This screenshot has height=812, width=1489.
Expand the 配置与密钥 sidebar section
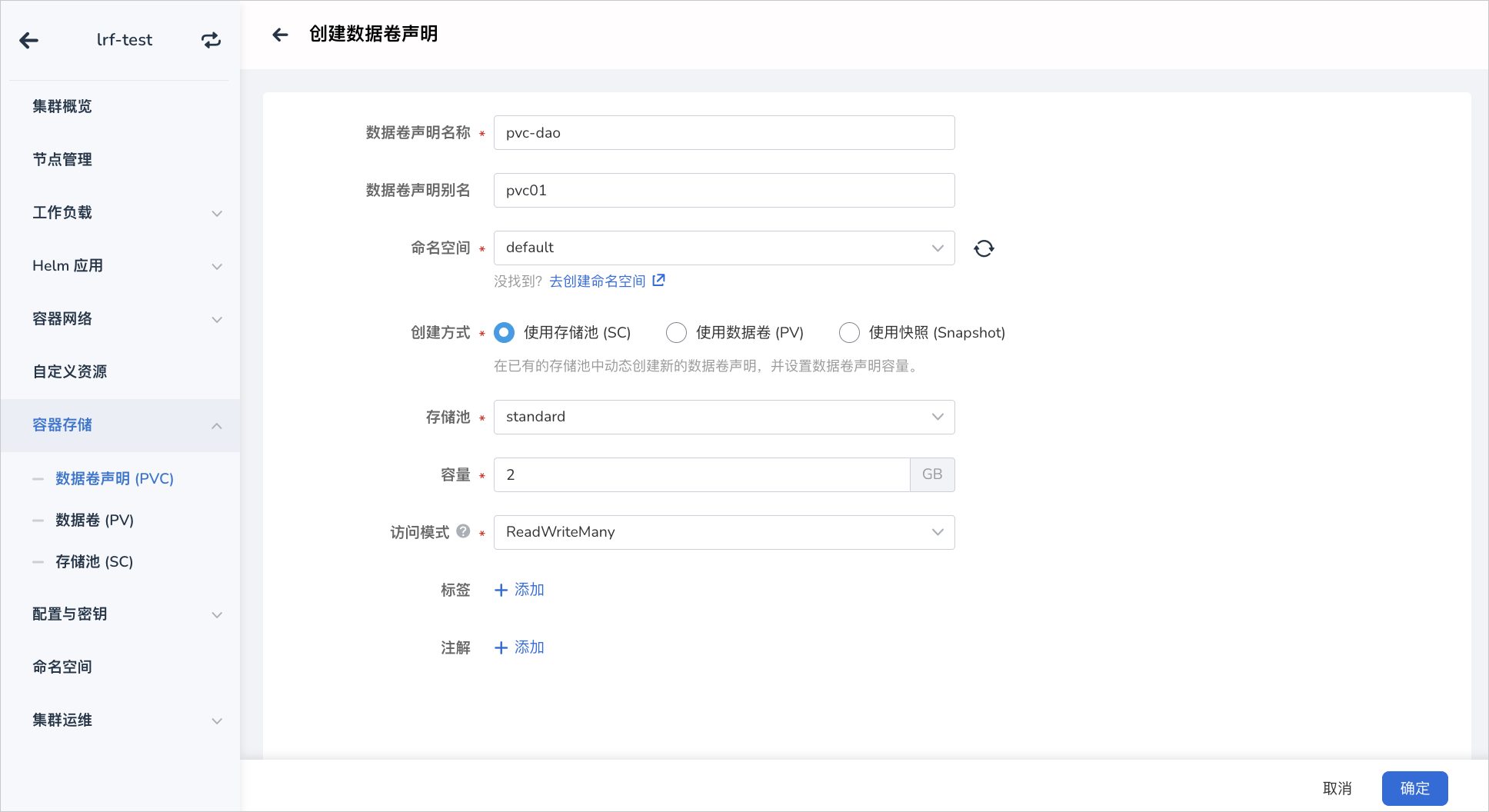click(120, 614)
